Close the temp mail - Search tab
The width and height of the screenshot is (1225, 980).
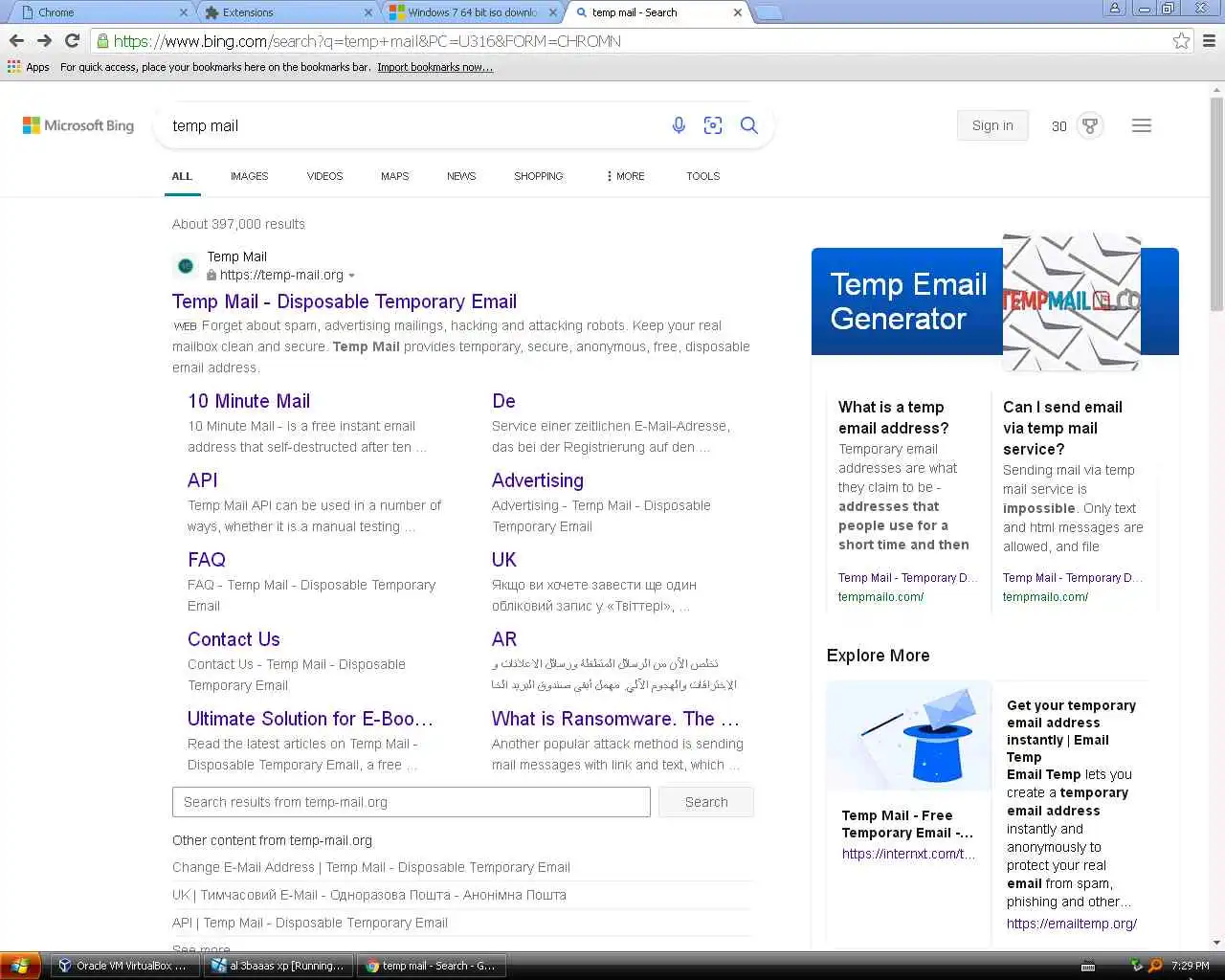(737, 12)
